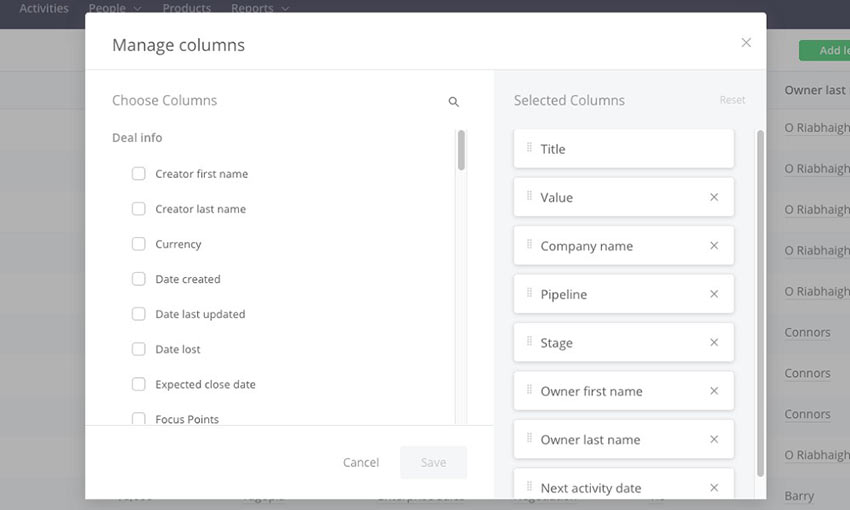
Task: Check the Currency column option
Action: 139,244
